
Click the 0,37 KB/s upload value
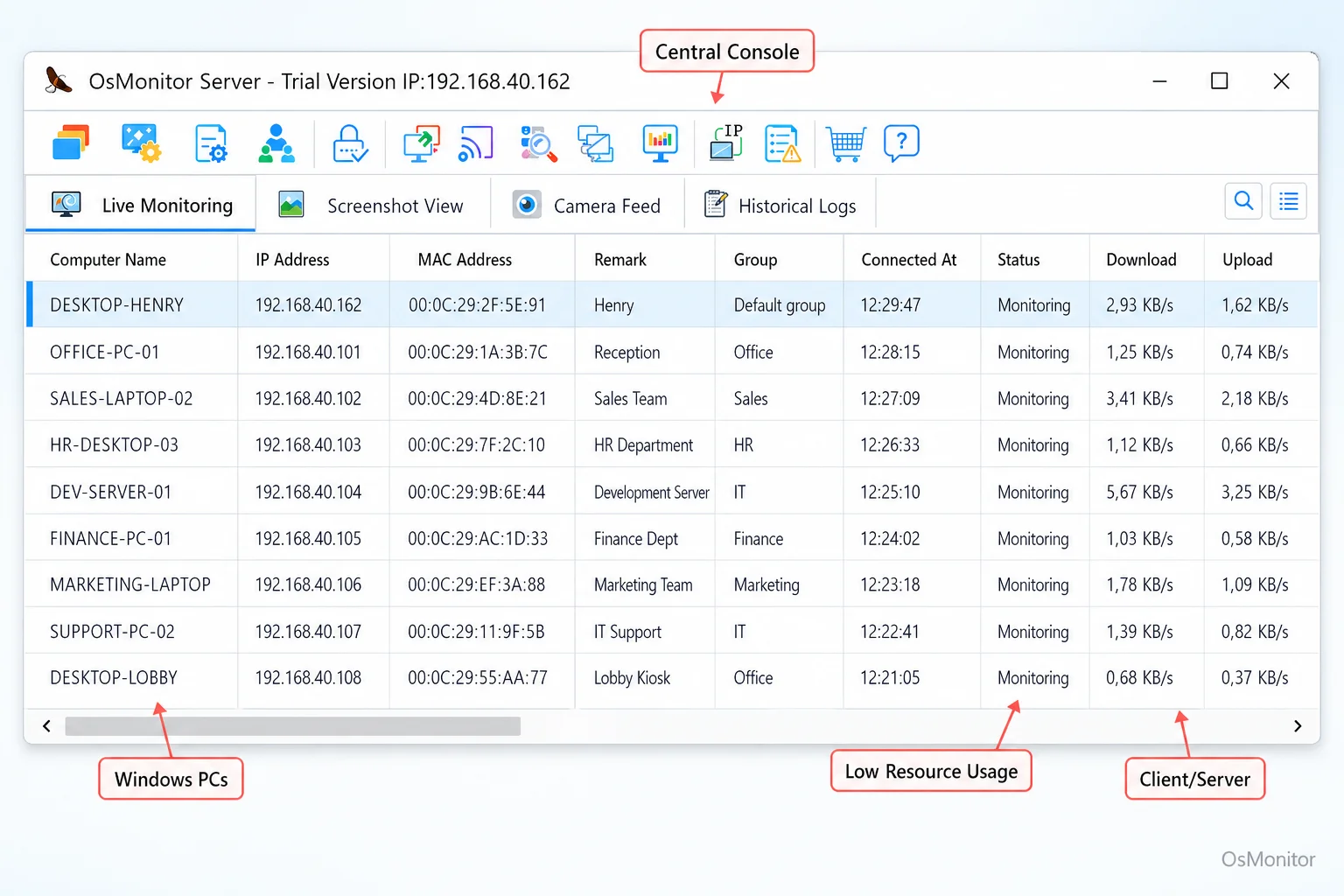click(1255, 677)
